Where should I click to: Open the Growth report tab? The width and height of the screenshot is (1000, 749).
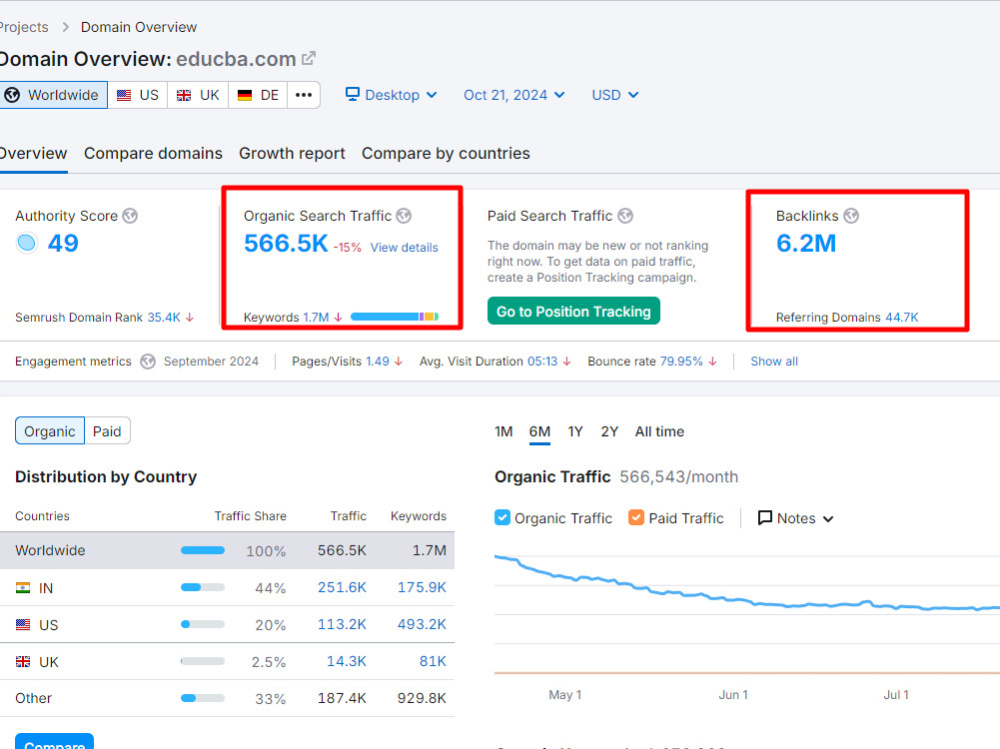coord(292,154)
